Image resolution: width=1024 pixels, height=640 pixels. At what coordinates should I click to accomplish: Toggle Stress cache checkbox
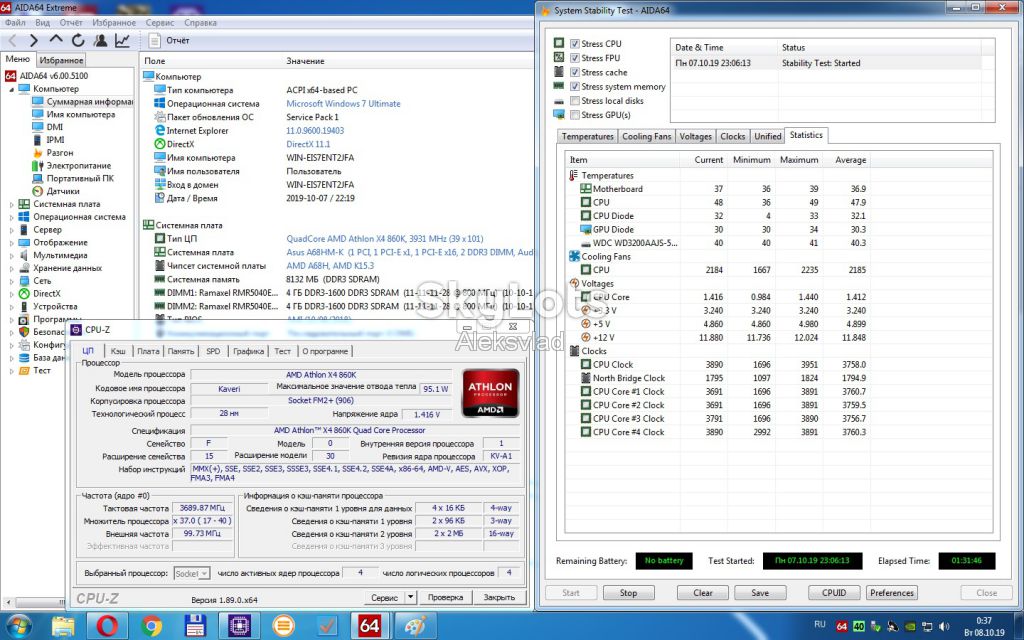[575, 72]
